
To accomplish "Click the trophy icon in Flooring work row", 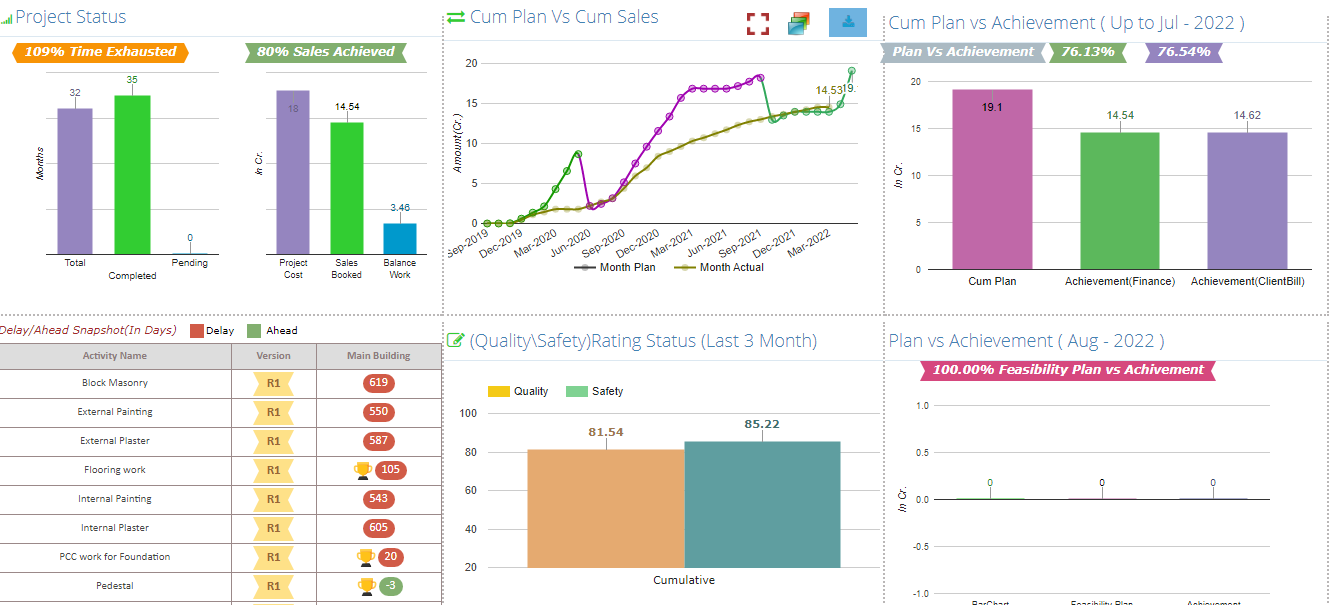I will pyautogui.click(x=363, y=470).
